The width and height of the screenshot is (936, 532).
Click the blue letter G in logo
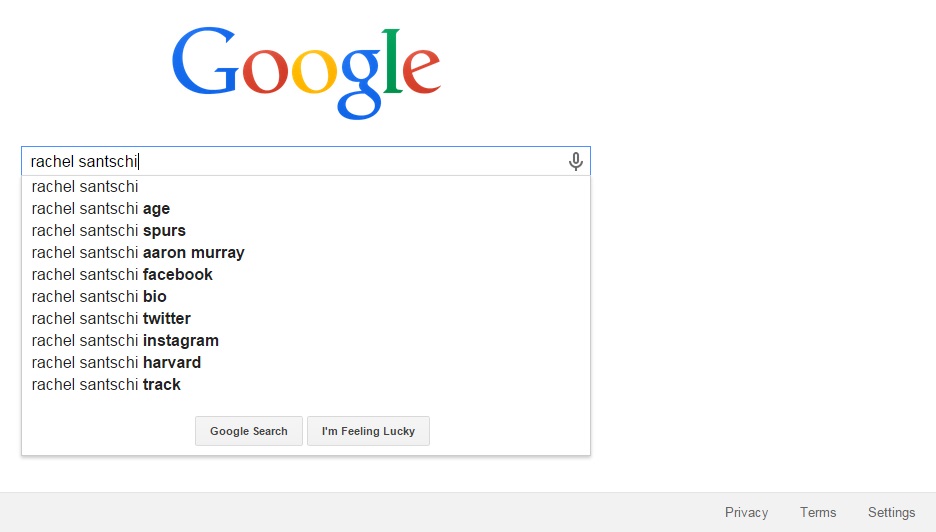[205, 61]
